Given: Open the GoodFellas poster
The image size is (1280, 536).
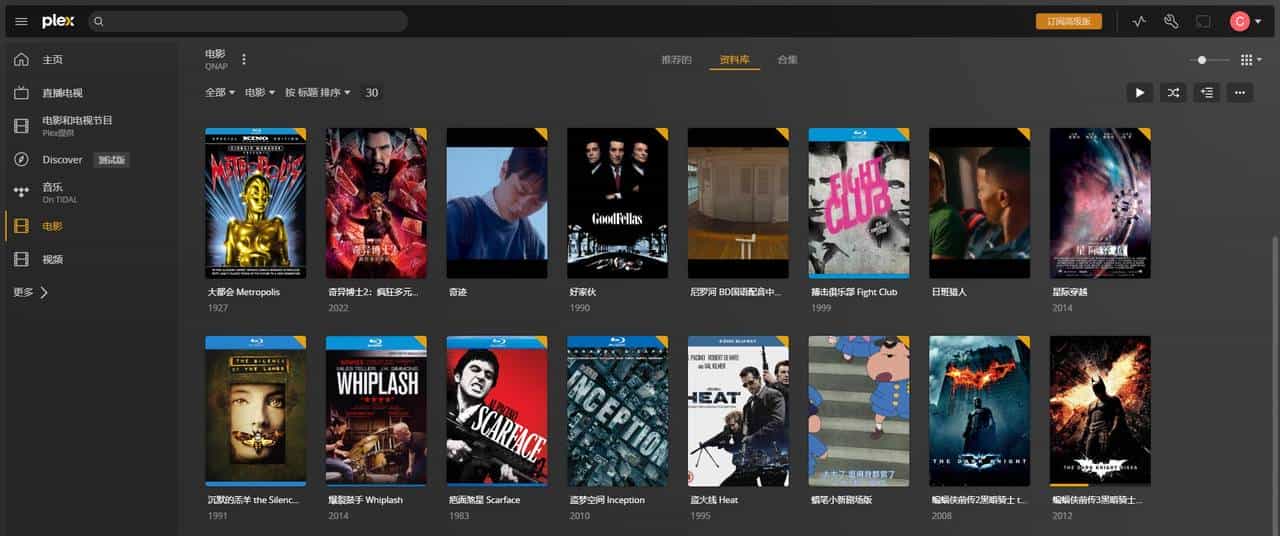Looking at the screenshot, I should click(x=617, y=203).
